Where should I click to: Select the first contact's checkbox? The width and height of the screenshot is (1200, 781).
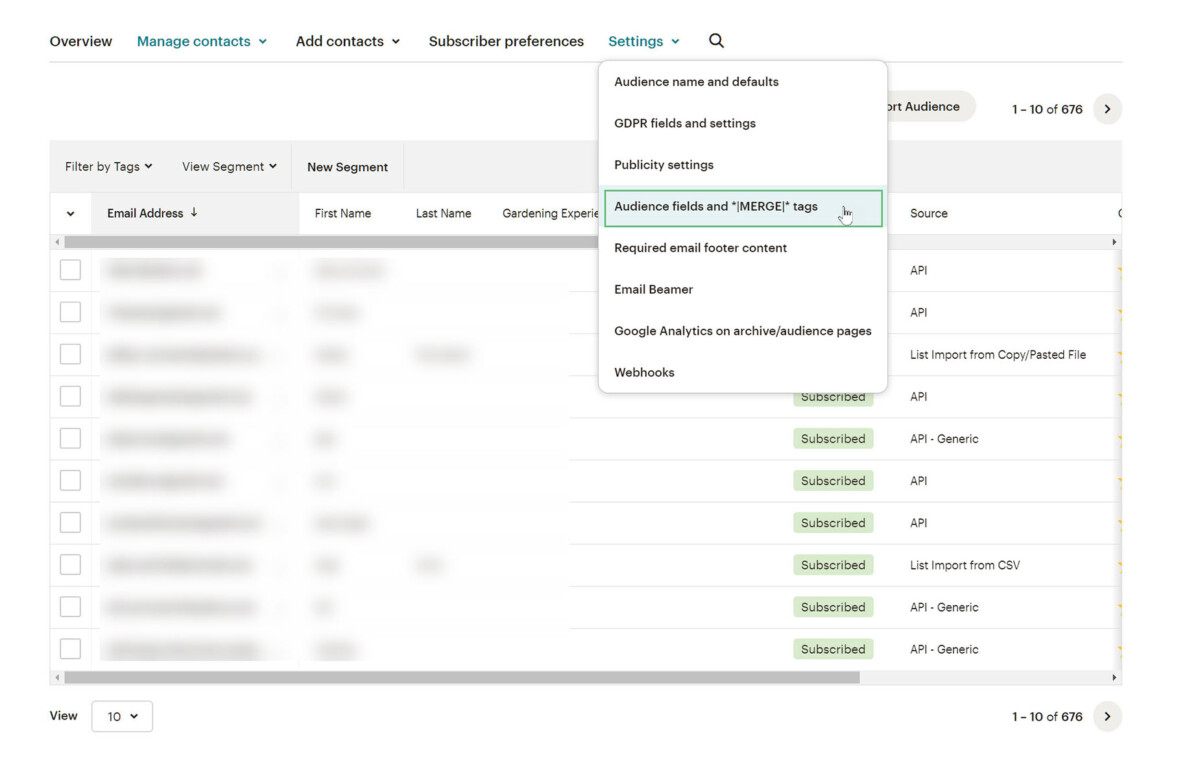coord(71,269)
